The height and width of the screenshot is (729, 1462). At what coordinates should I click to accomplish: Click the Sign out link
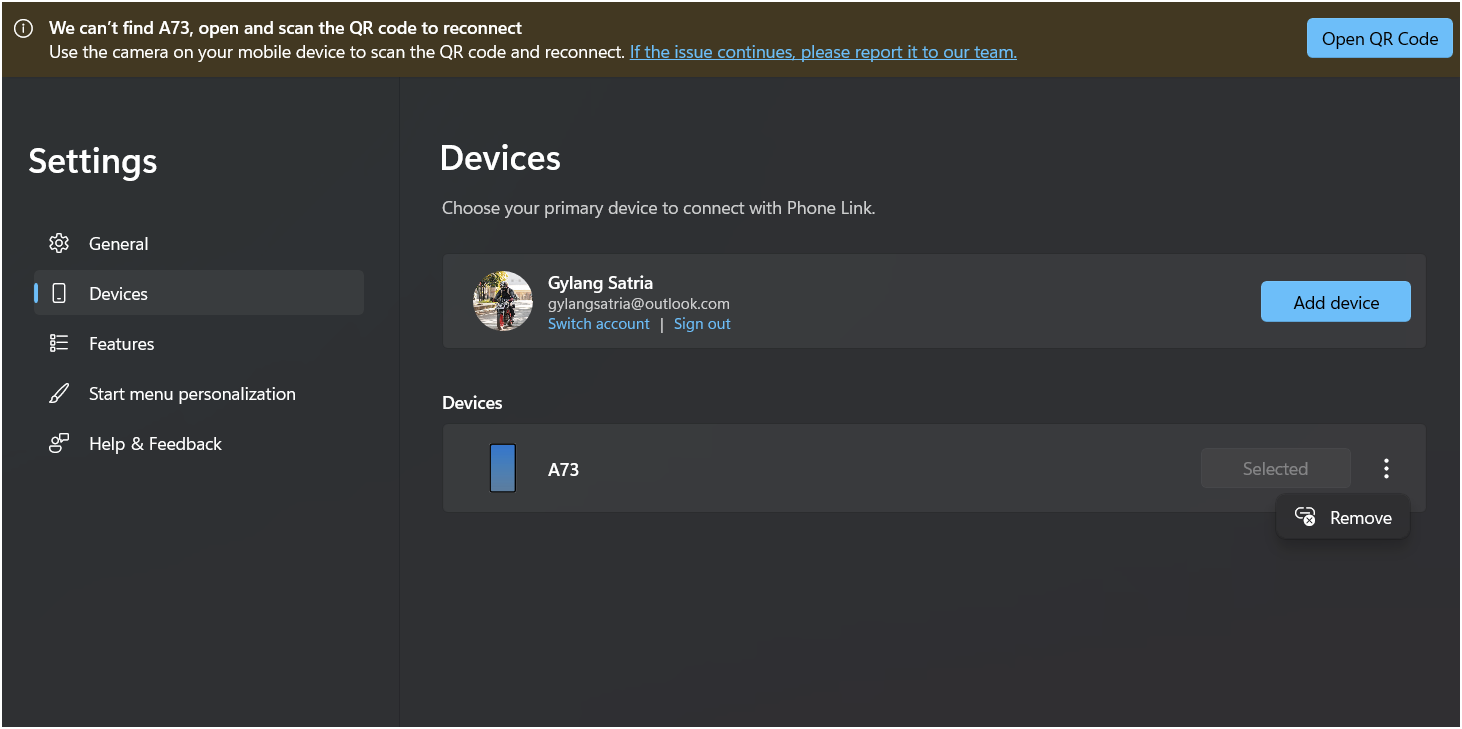(x=702, y=324)
